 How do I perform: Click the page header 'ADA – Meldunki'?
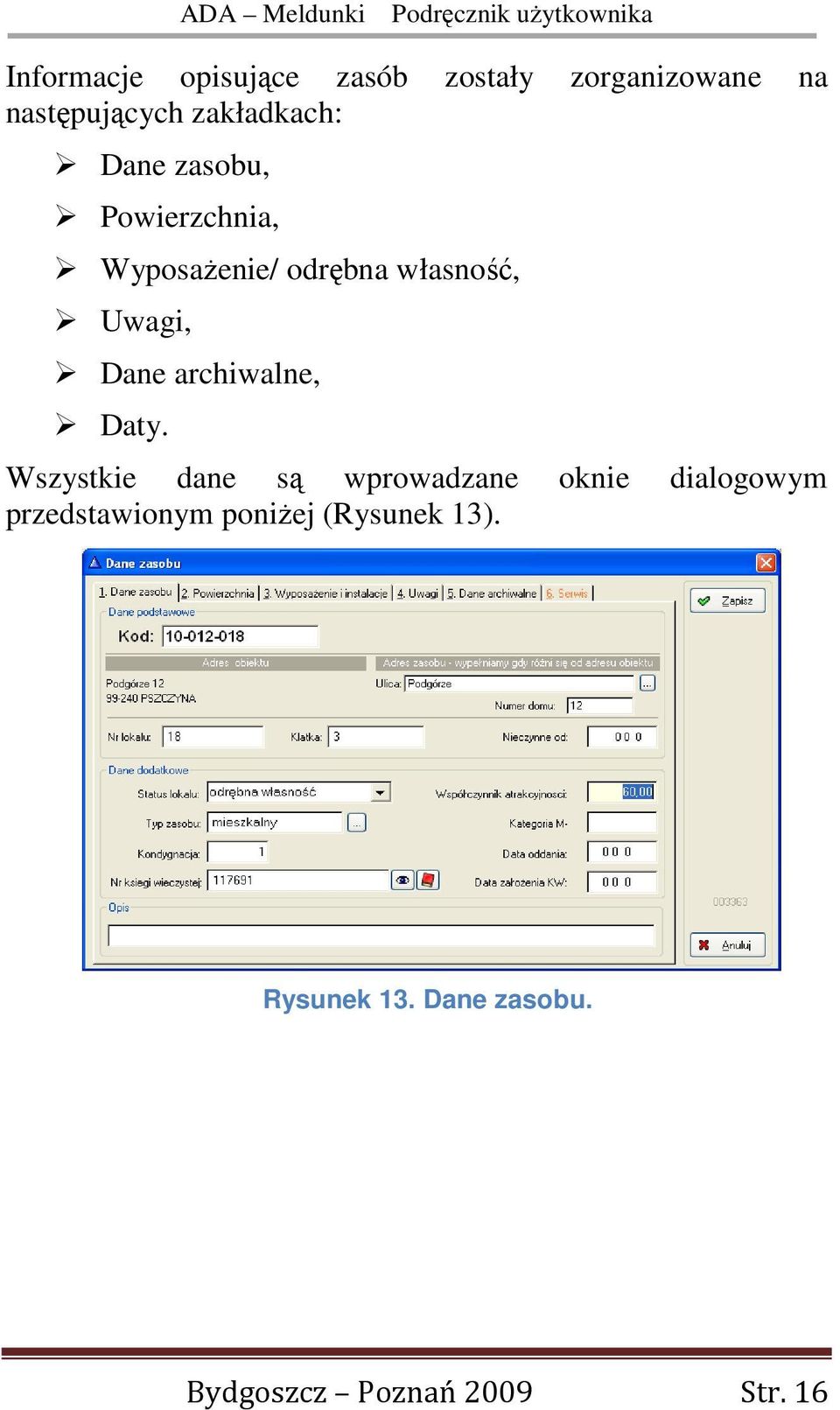(x=272, y=14)
